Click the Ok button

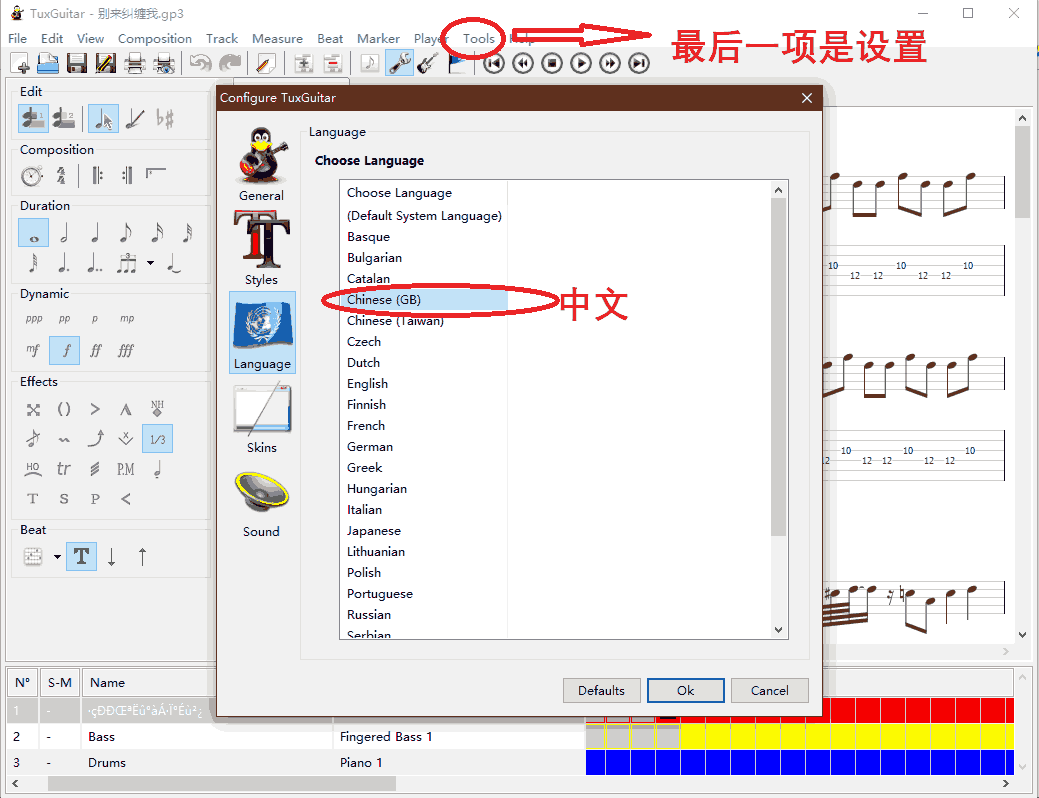(685, 690)
